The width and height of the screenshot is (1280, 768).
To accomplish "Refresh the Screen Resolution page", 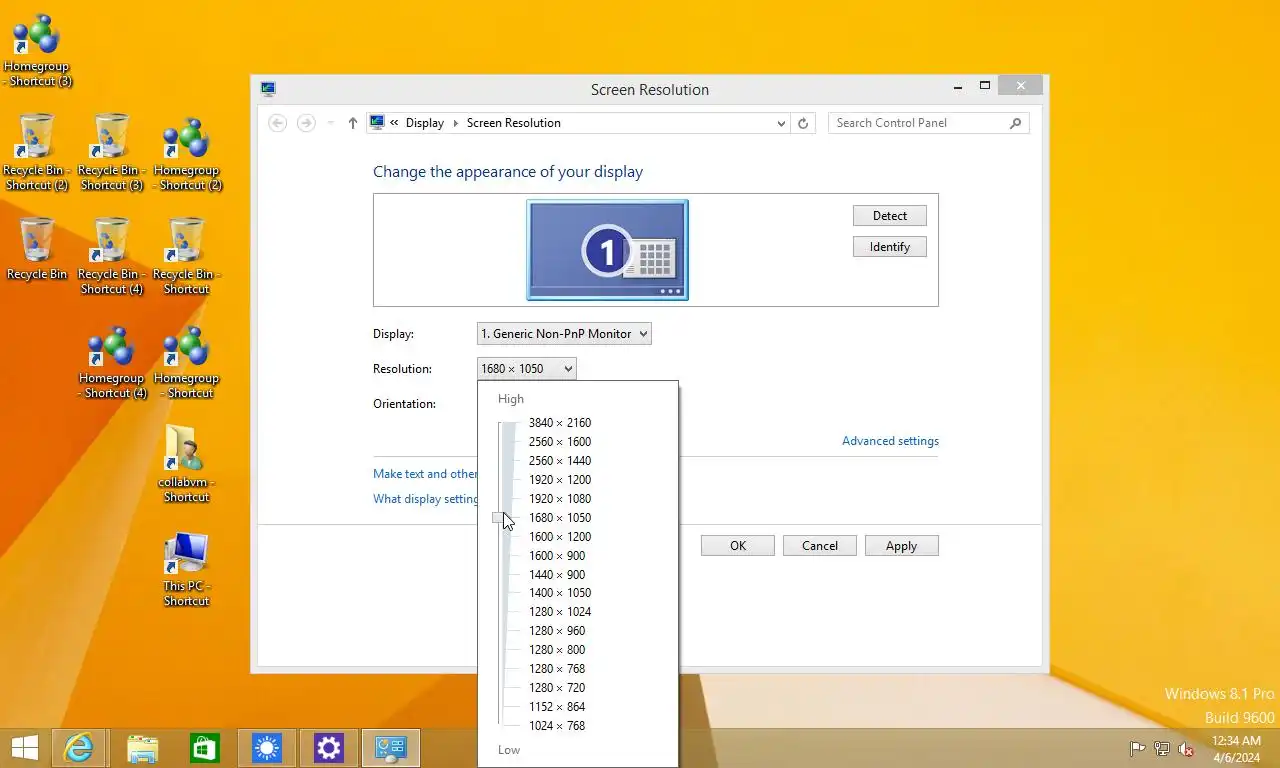I will click(802, 123).
